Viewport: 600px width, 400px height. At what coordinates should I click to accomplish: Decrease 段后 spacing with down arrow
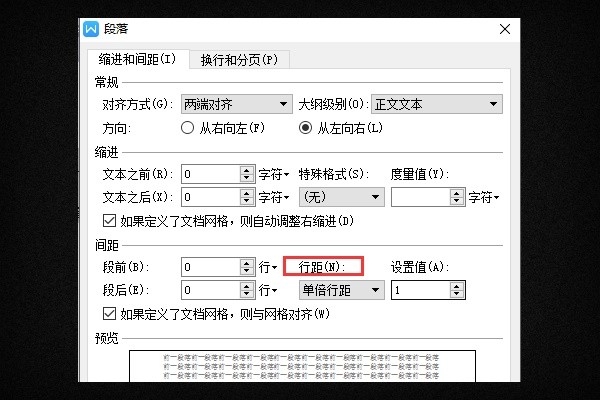coord(247,294)
